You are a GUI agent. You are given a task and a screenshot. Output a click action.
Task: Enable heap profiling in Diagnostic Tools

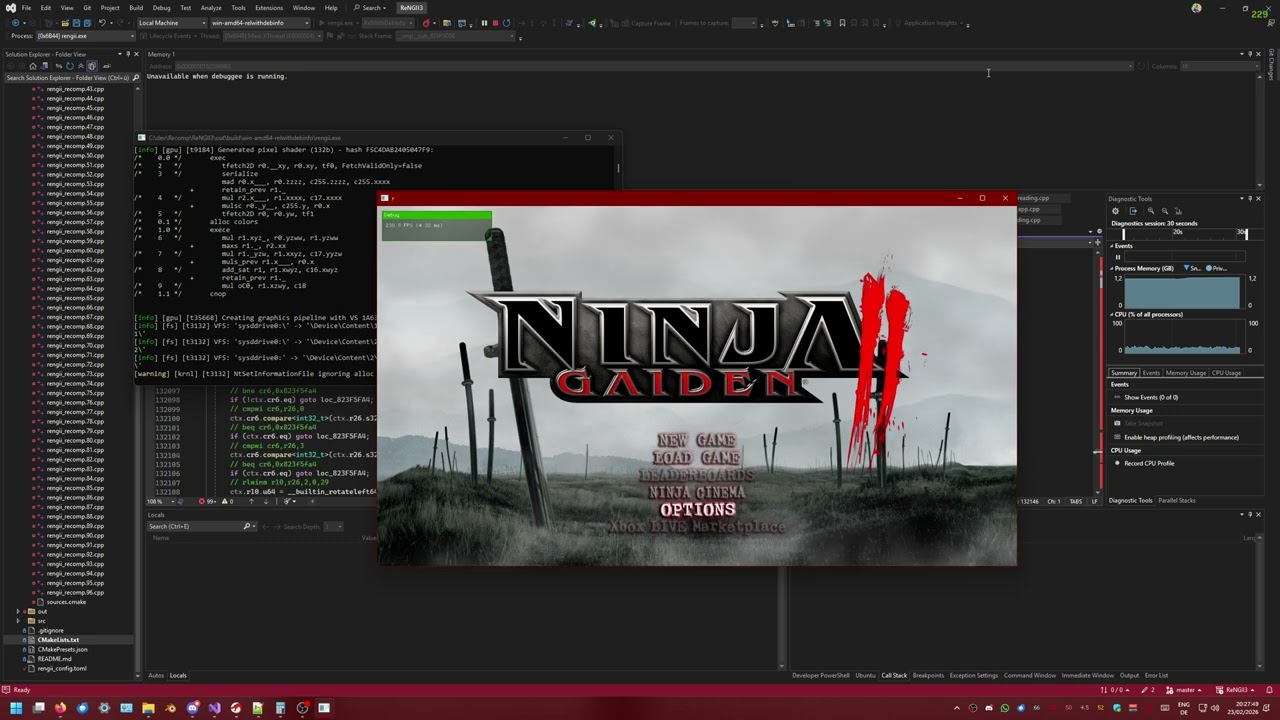[1182, 437]
